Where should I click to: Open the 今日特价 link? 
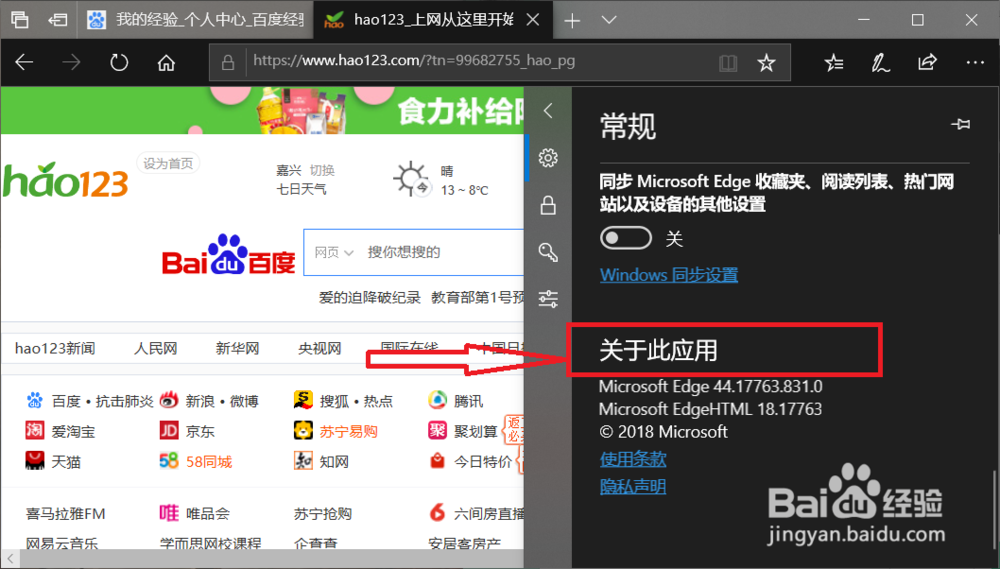[483, 461]
